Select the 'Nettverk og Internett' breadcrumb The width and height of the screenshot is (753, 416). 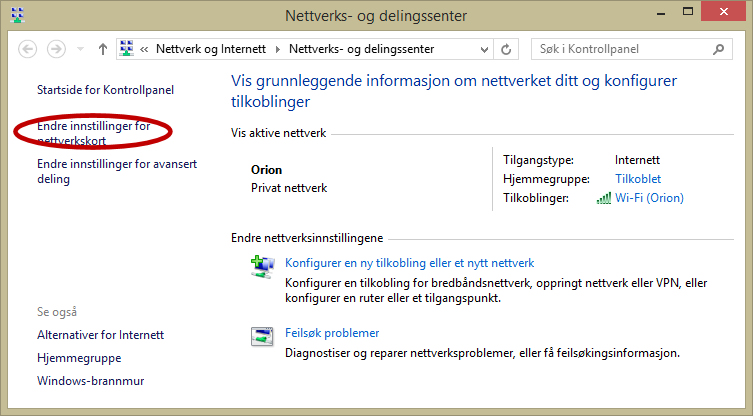[214, 48]
